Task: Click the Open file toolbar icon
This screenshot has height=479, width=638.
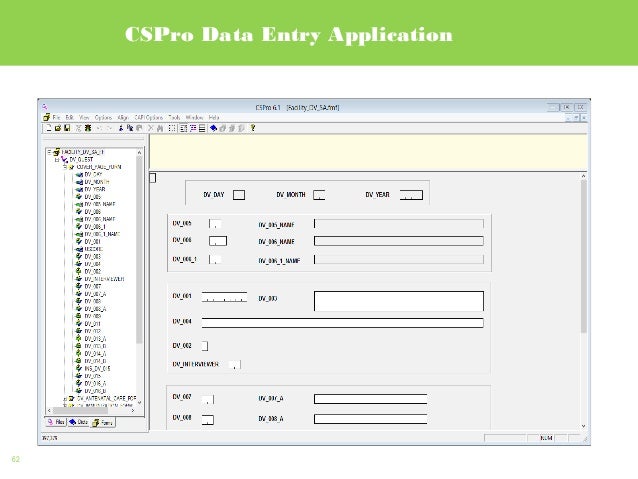Action: click(x=58, y=128)
